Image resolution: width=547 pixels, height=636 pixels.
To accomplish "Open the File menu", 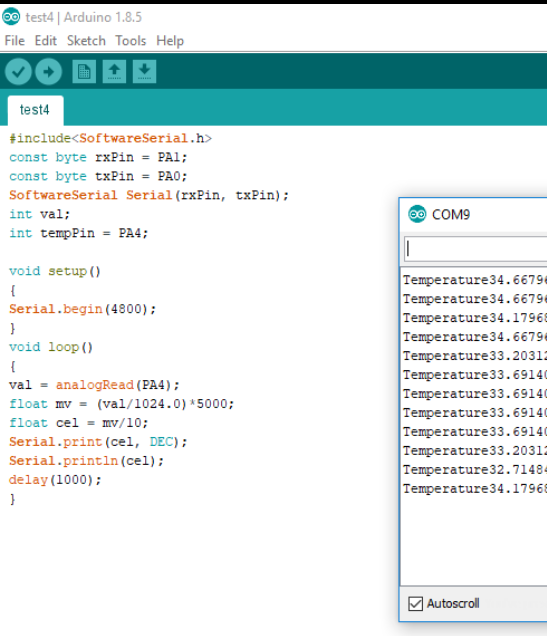I will pyautogui.click(x=15, y=41).
